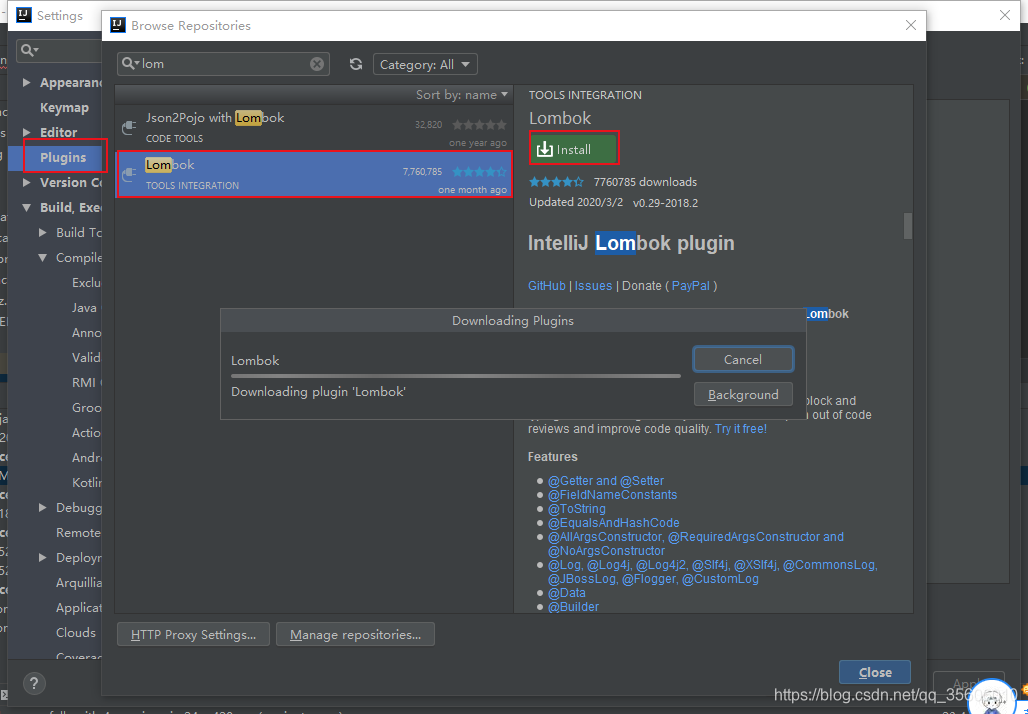
Task: Open the Sort by: name dropdown
Action: (462, 94)
